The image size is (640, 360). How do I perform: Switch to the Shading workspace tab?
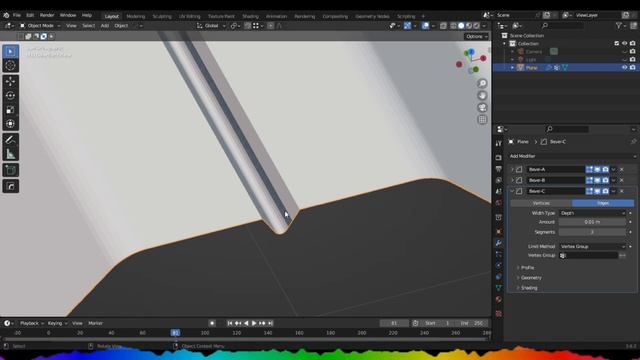pos(250,16)
